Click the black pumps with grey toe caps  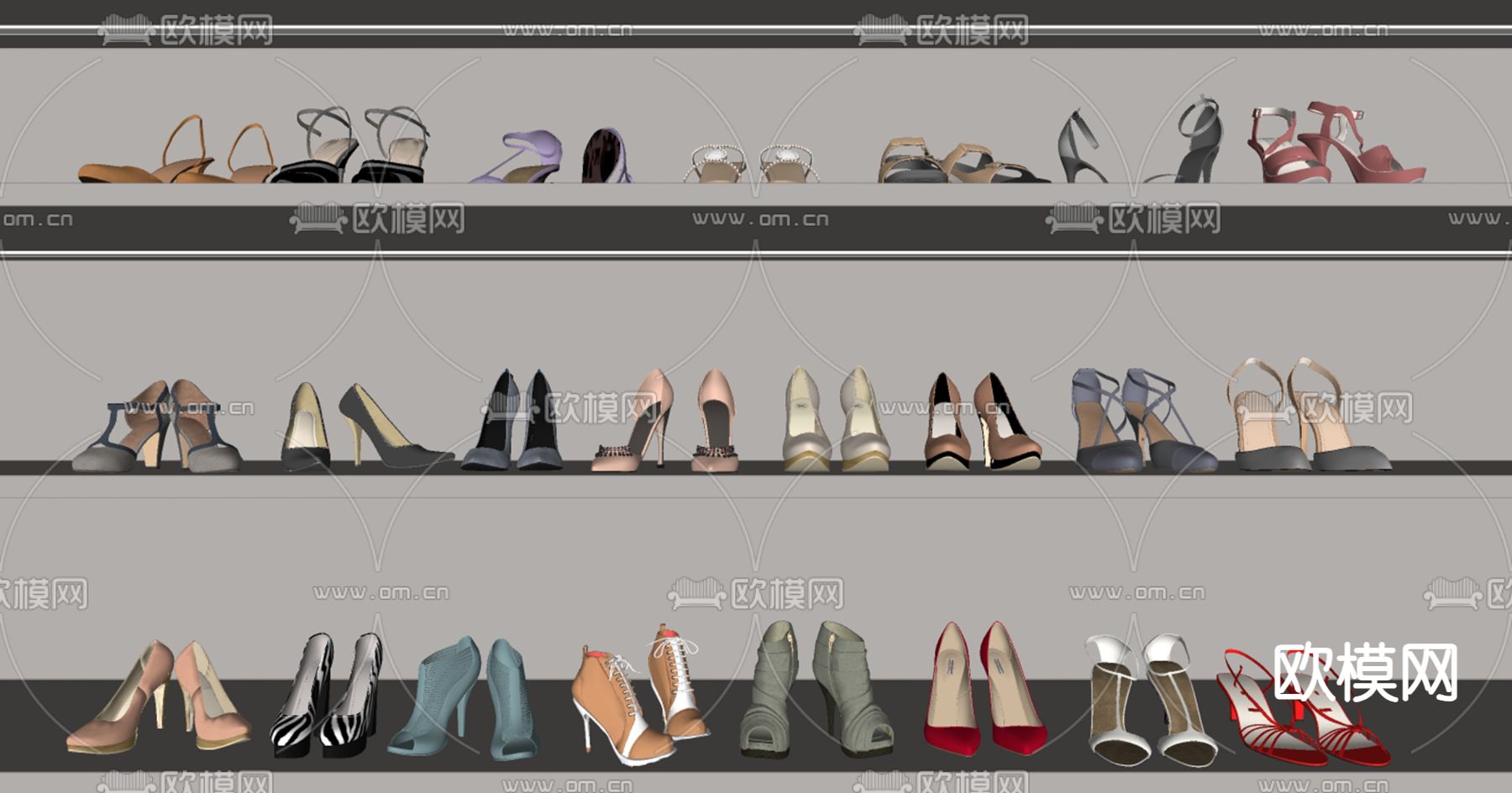512,420
